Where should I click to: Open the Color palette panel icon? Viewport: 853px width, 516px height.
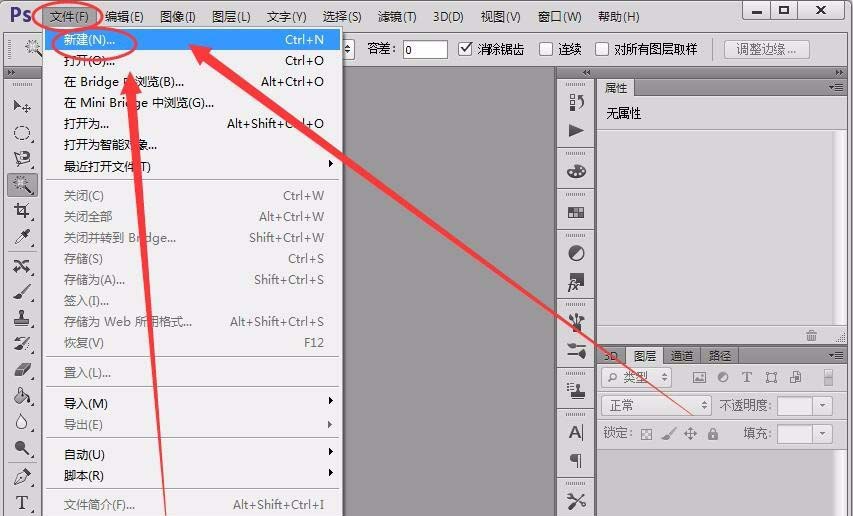pyautogui.click(x=576, y=172)
